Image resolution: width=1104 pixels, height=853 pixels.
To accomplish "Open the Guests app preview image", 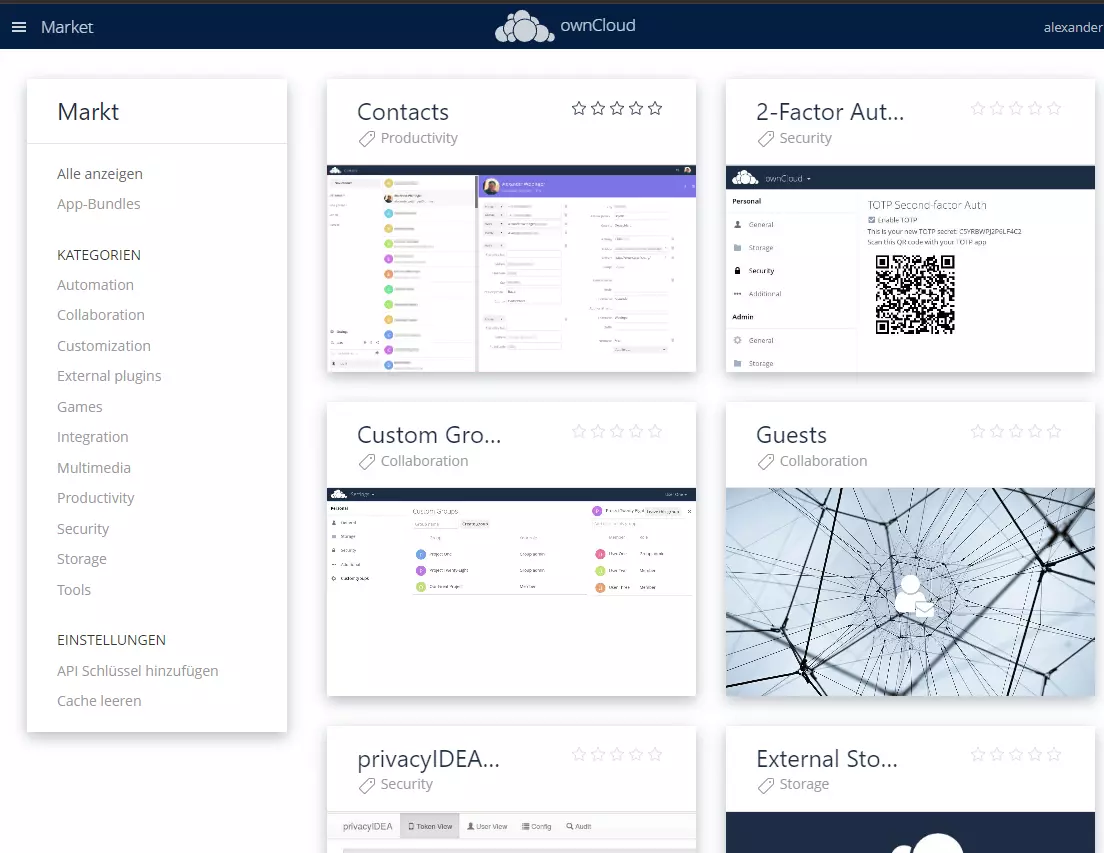I will click(x=910, y=592).
